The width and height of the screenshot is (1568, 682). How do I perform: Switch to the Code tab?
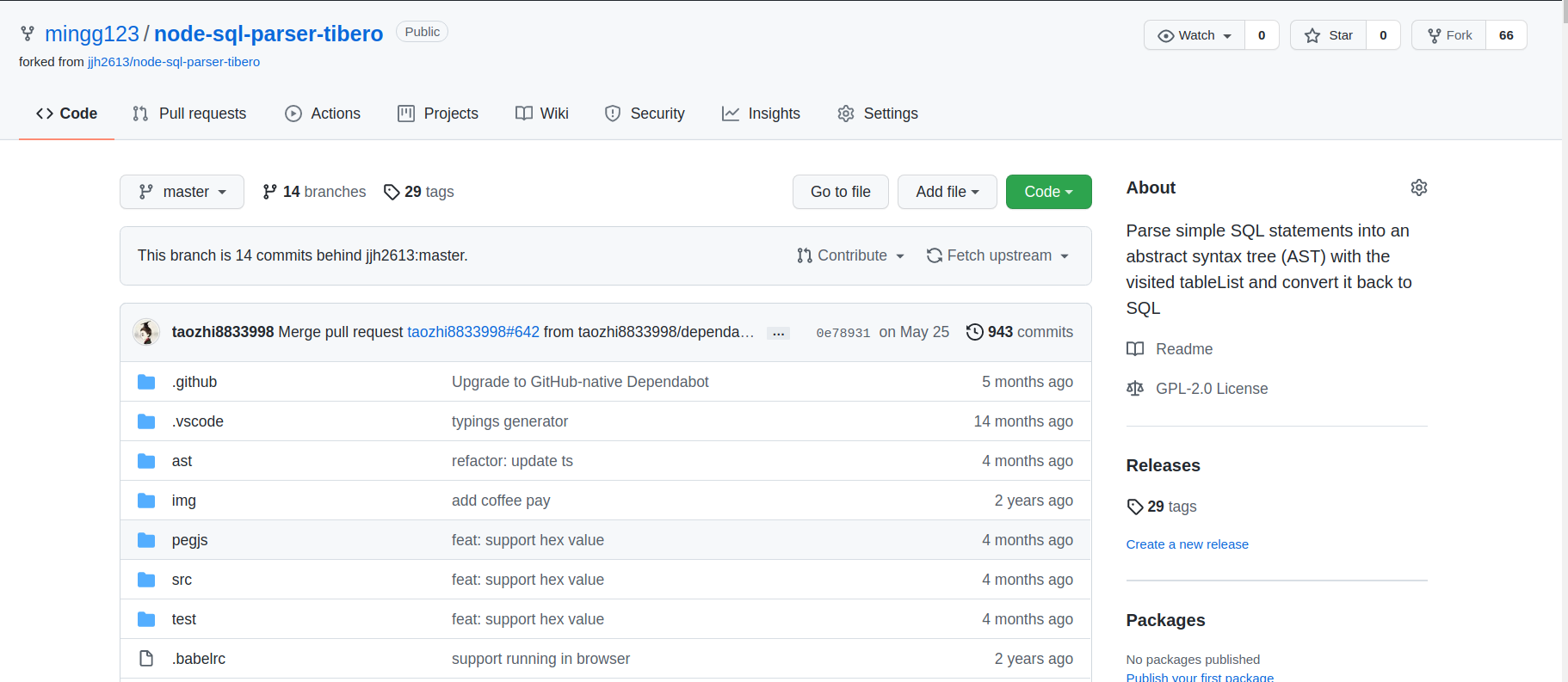pos(66,114)
